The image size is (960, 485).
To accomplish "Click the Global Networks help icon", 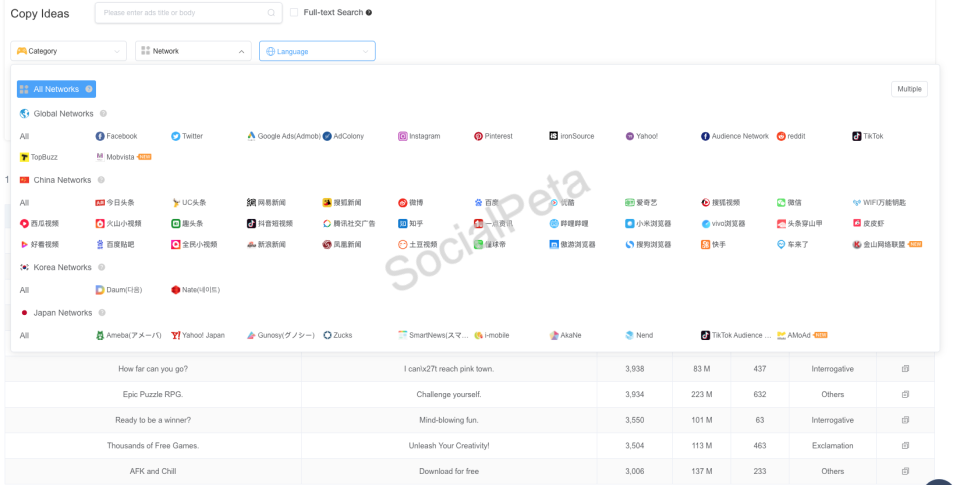I will click(x=103, y=113).
